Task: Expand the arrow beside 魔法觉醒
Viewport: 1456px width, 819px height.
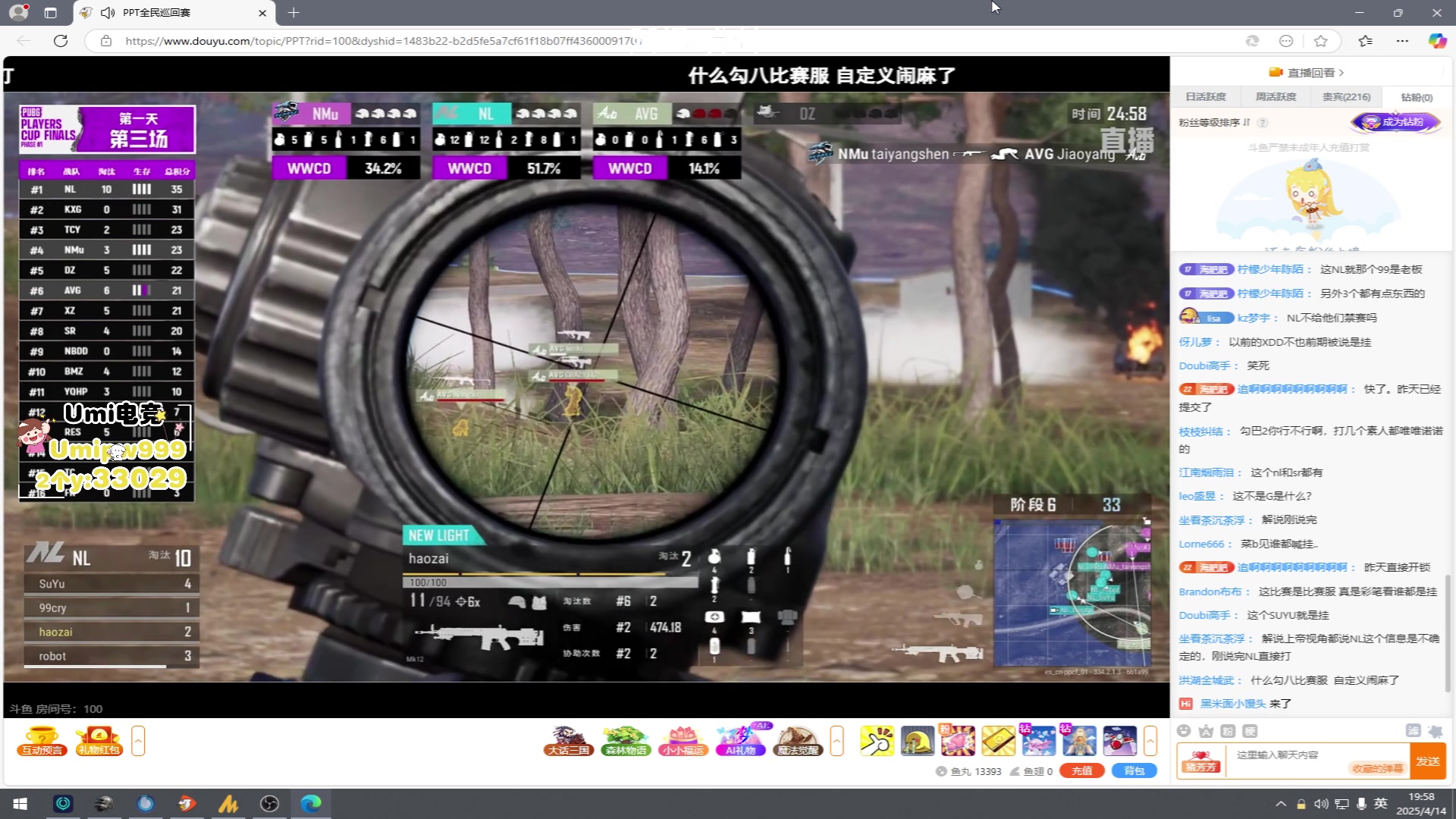Action: coord(836,741)
